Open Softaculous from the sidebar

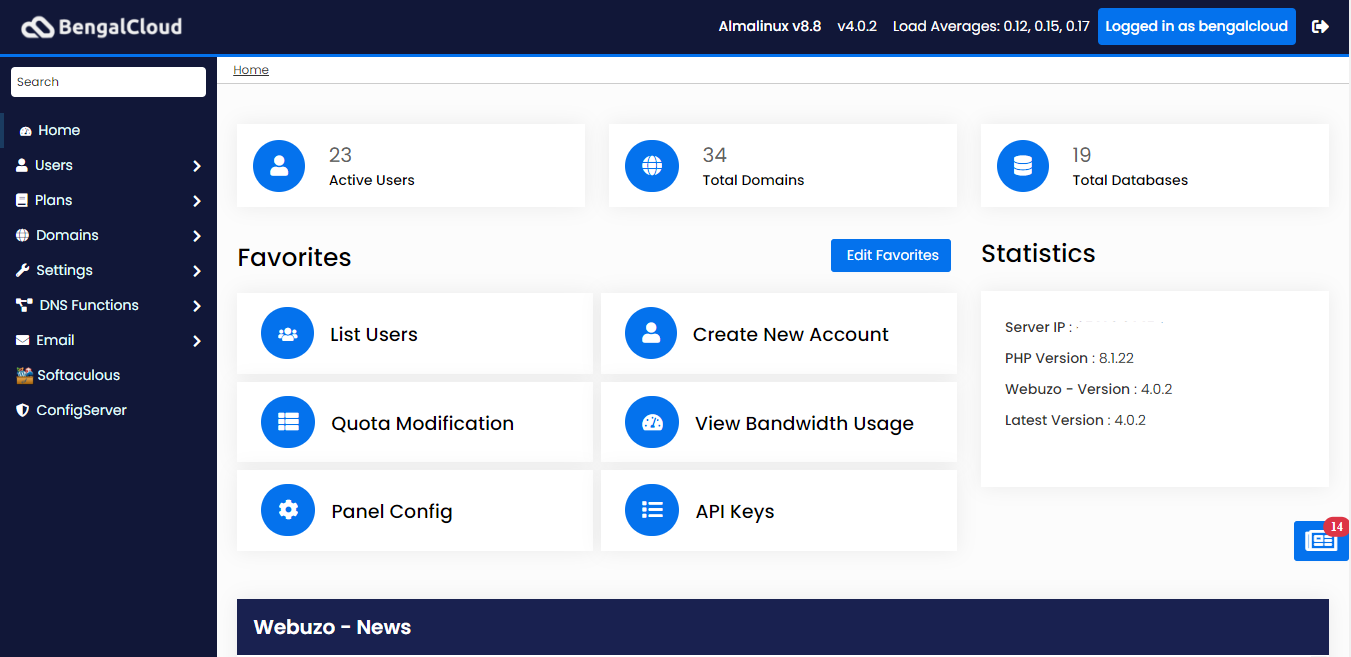pyautogui.click(x=78, y=376)
